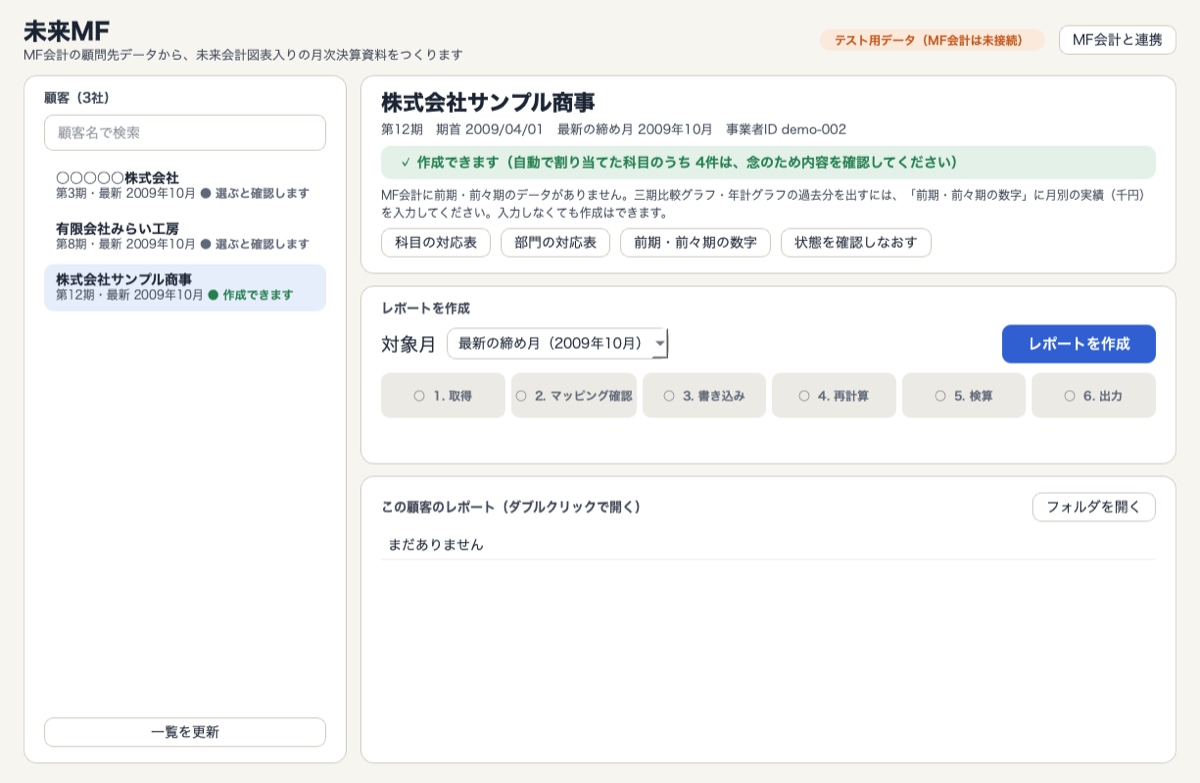1200x783 pixels.
Task: Click the テスト用データ status badge
Action: (932, 40)
